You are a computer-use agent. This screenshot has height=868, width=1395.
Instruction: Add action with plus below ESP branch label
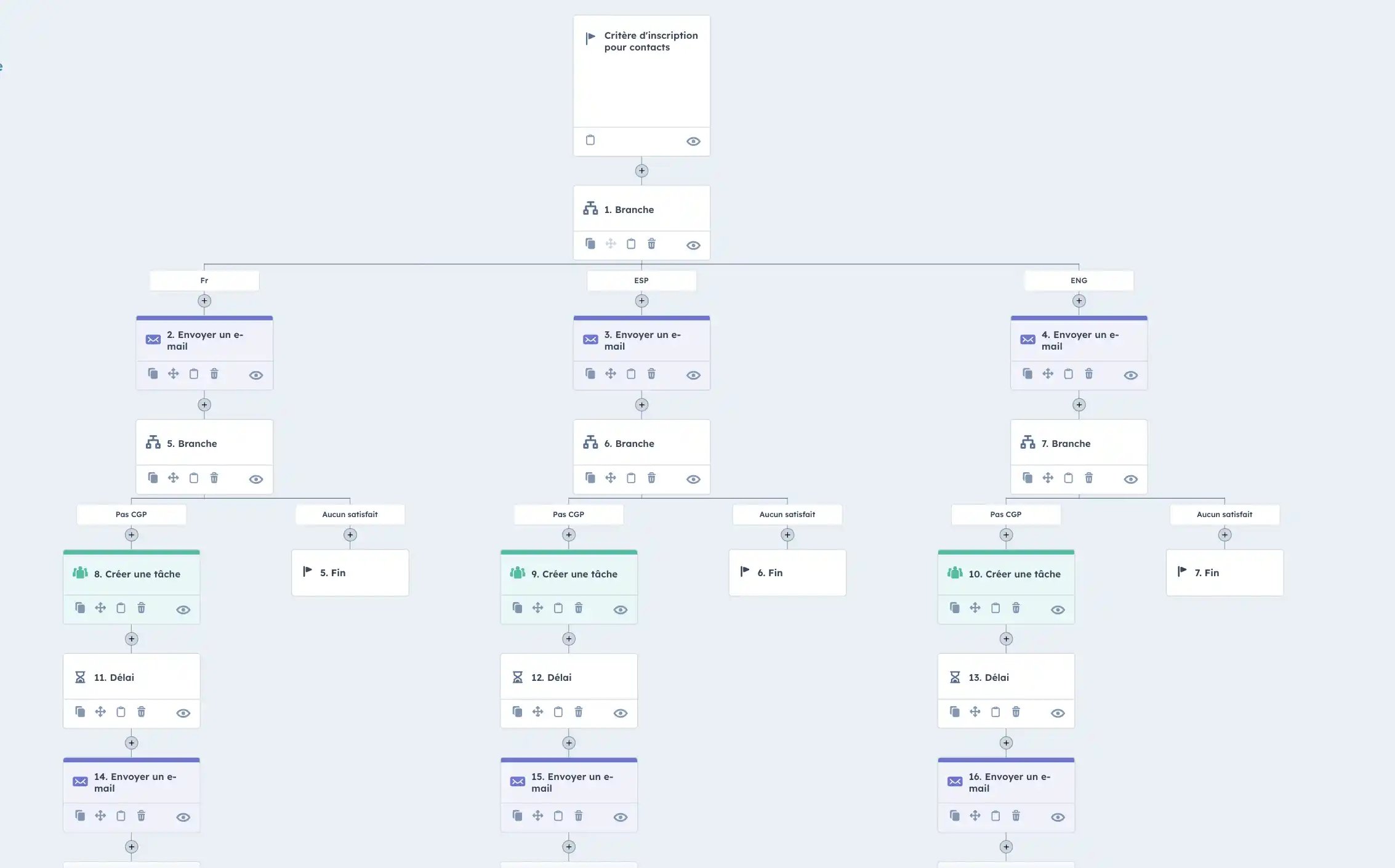pos(641,301)
